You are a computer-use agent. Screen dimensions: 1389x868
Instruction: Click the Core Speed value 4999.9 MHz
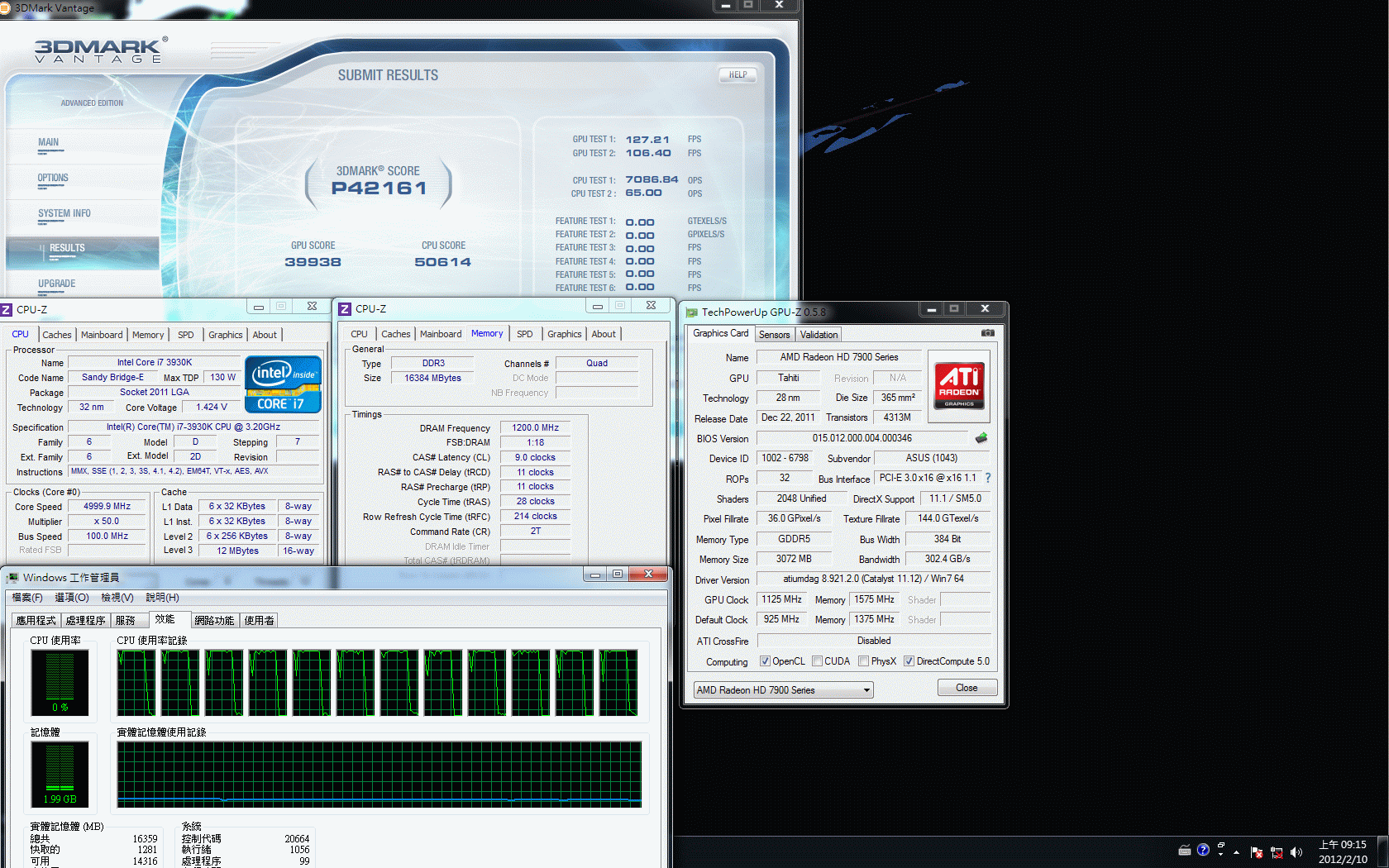[x=107, y=507]
